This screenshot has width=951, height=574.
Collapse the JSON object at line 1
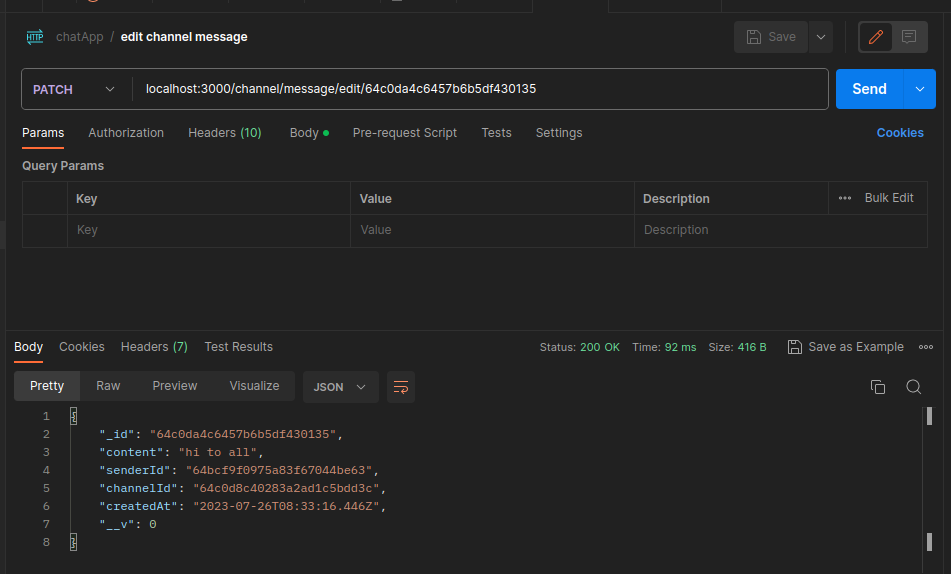pos(73,416)
